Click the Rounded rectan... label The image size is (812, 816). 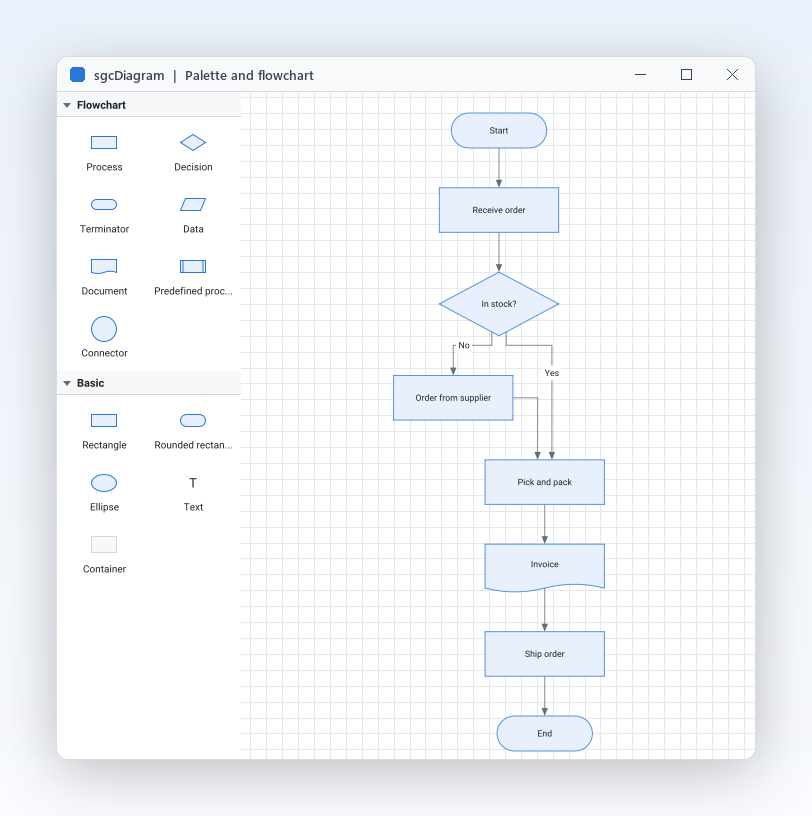click(193, 445)
